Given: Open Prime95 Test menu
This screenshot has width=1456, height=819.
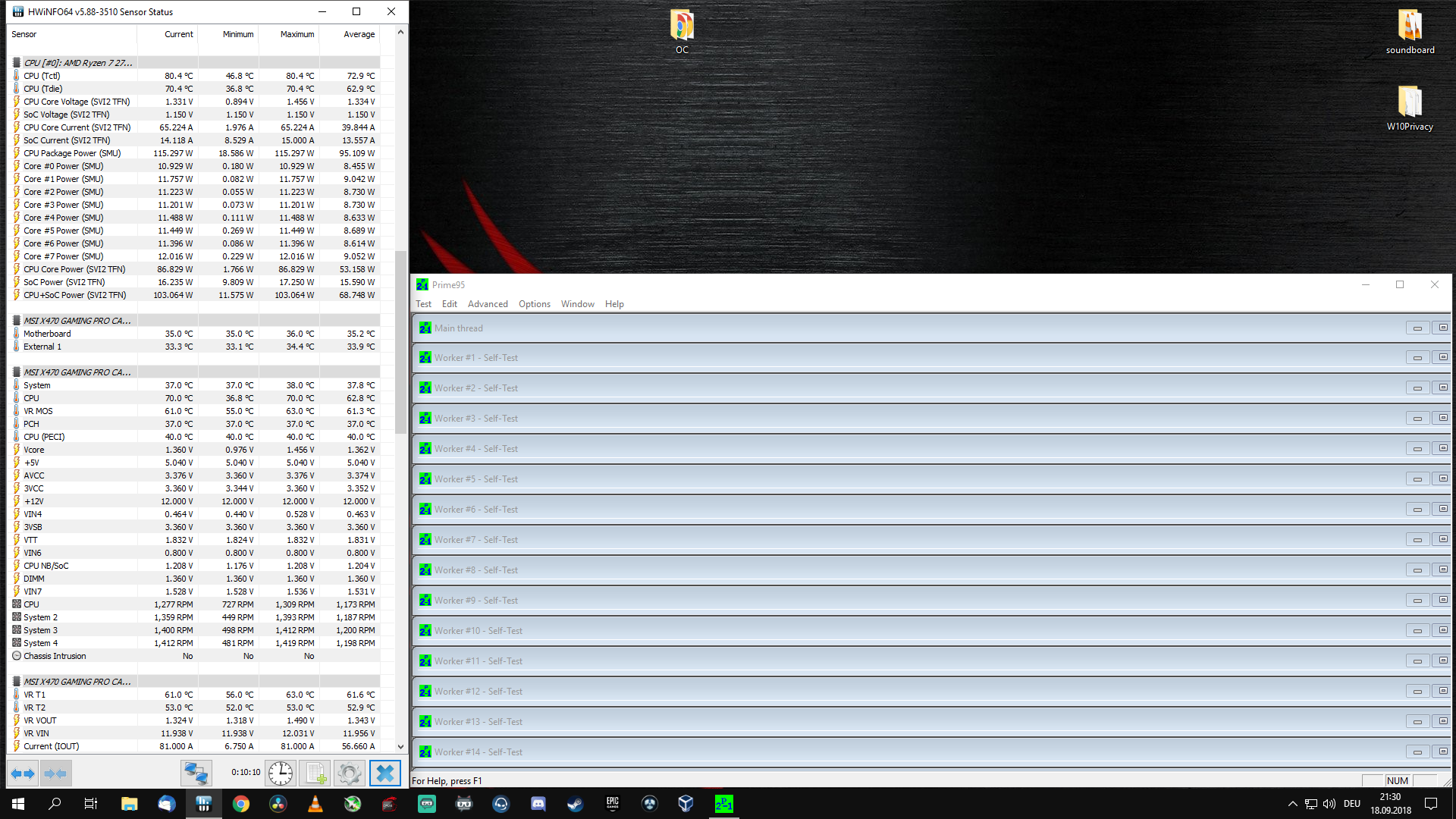Looking at the screenshot, I should (423, 304).
